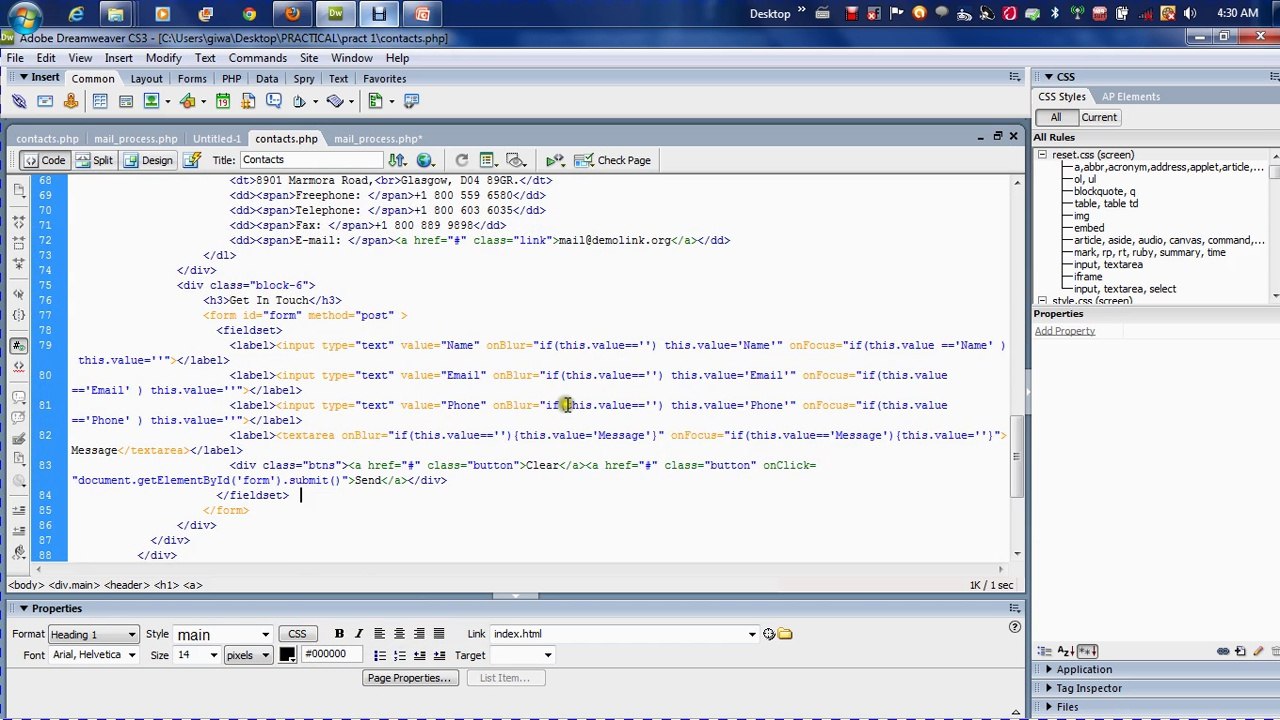1280x720 pixels.
Task: Insert a Div Tag icon
Action: click(x=126, y=101)
